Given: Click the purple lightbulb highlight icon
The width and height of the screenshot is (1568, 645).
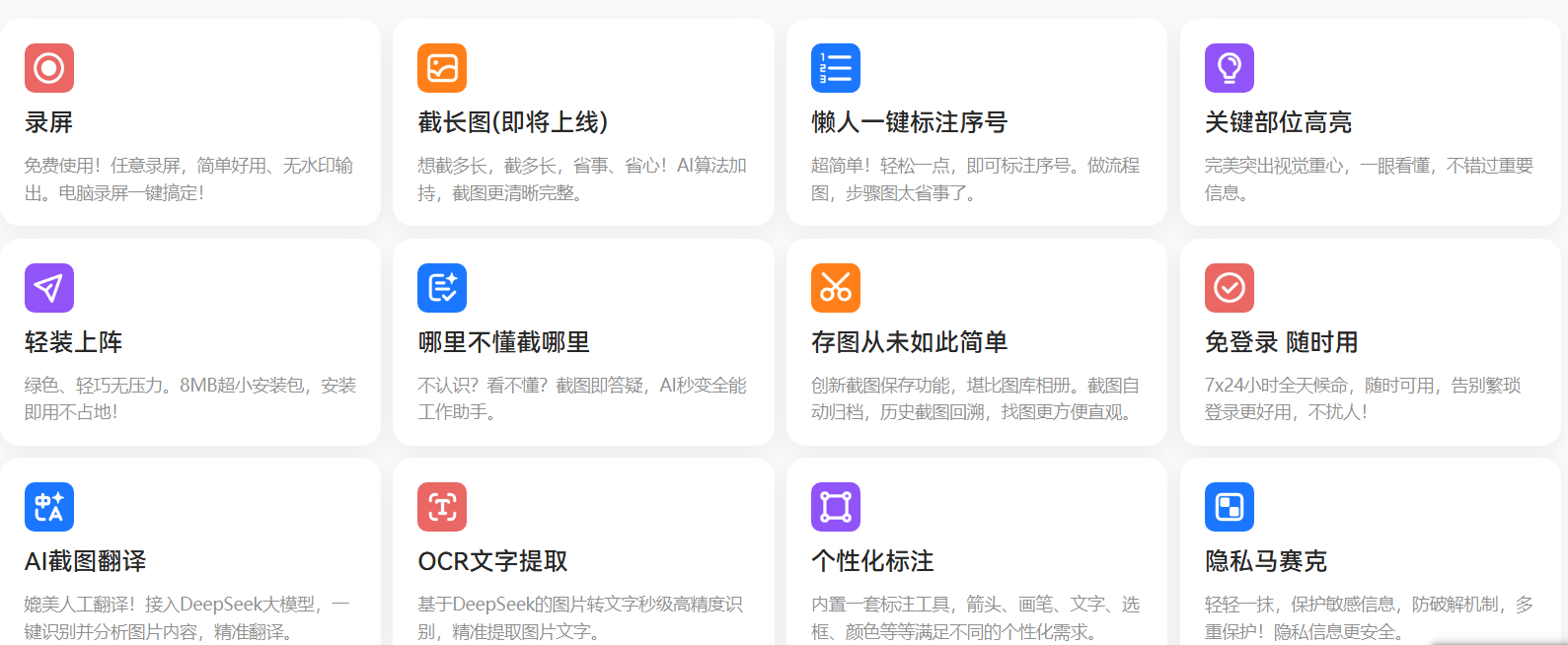Looking at the screenshot, I should pos(1229,68).
